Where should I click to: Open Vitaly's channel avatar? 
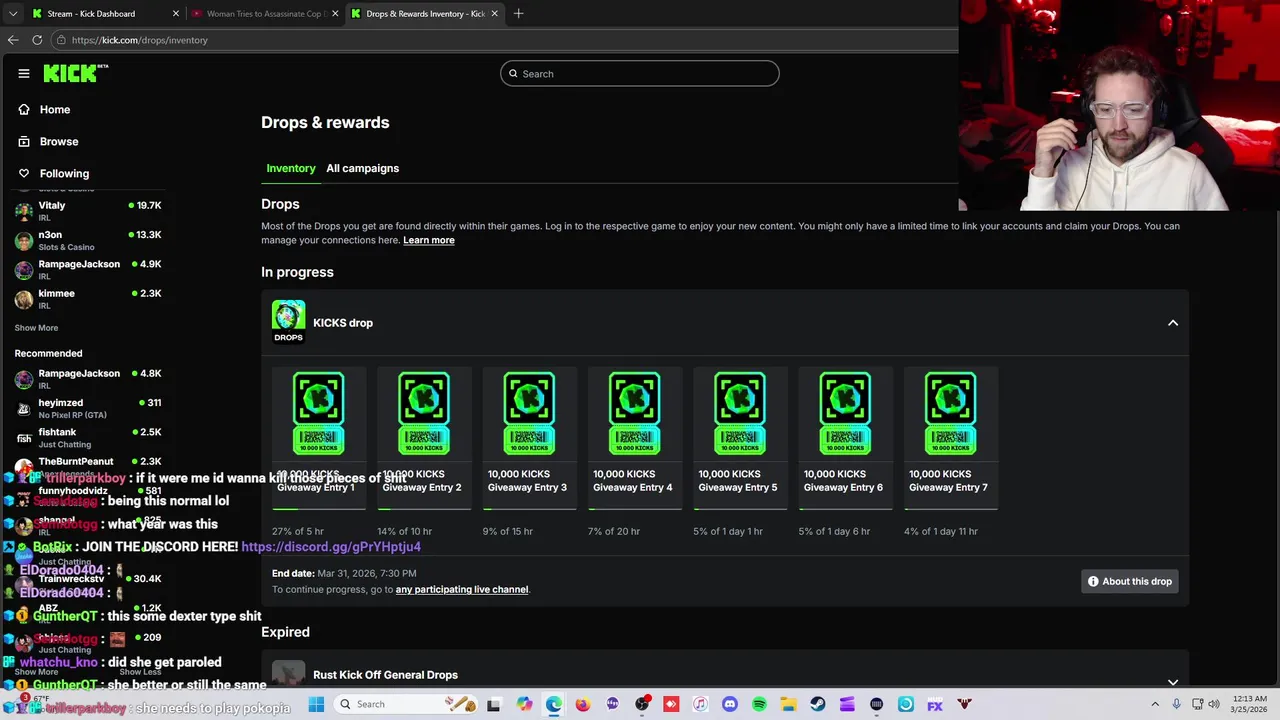24,211
